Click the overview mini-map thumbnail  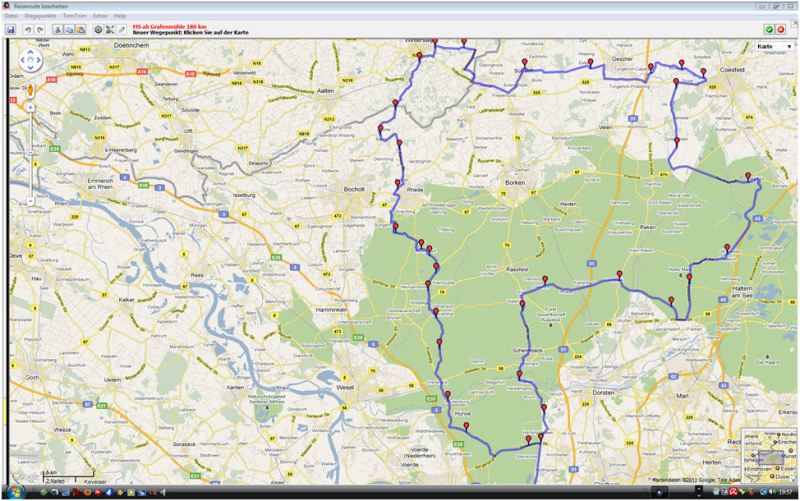point(769,456)
